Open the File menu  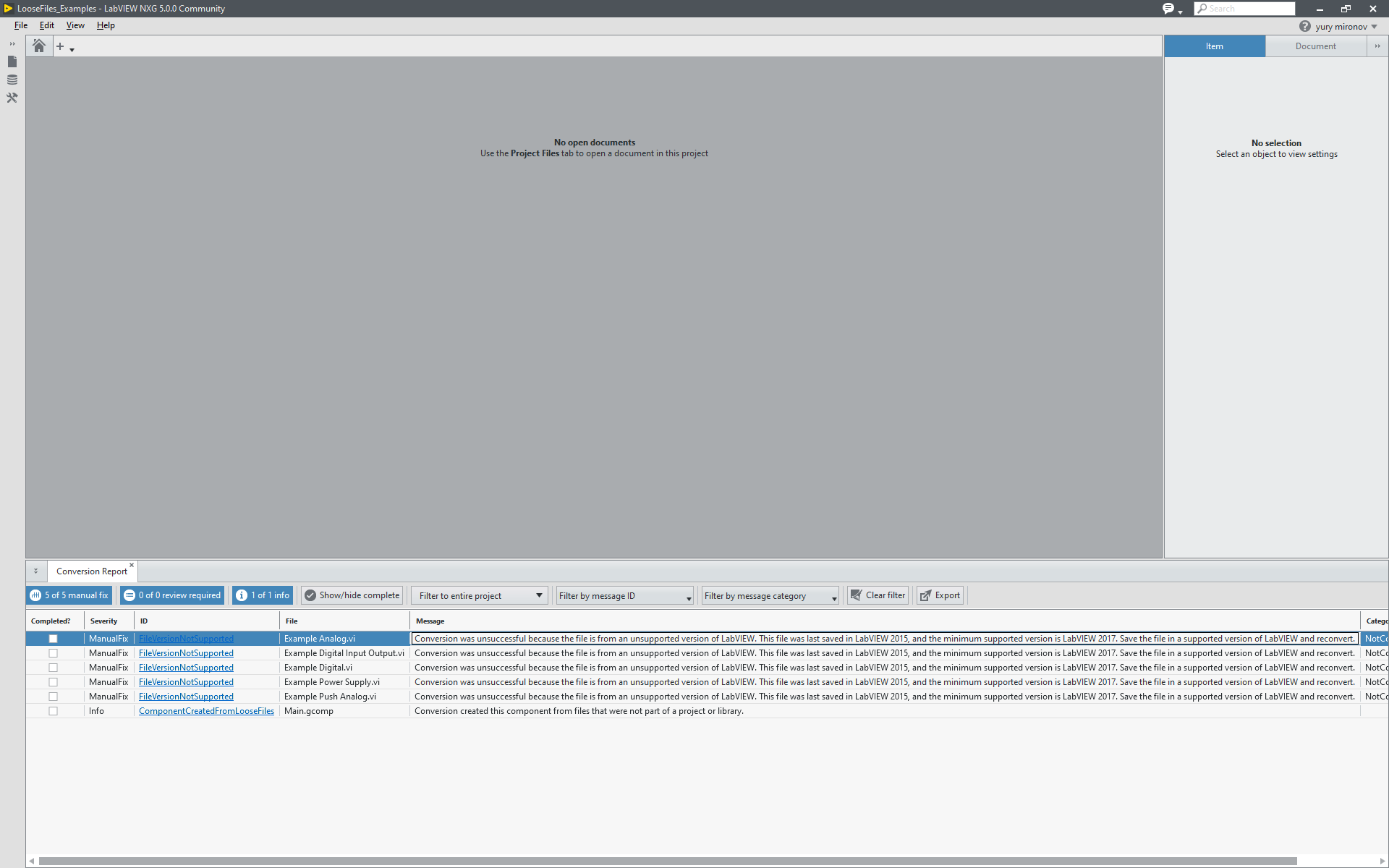(x=20, y=25)
